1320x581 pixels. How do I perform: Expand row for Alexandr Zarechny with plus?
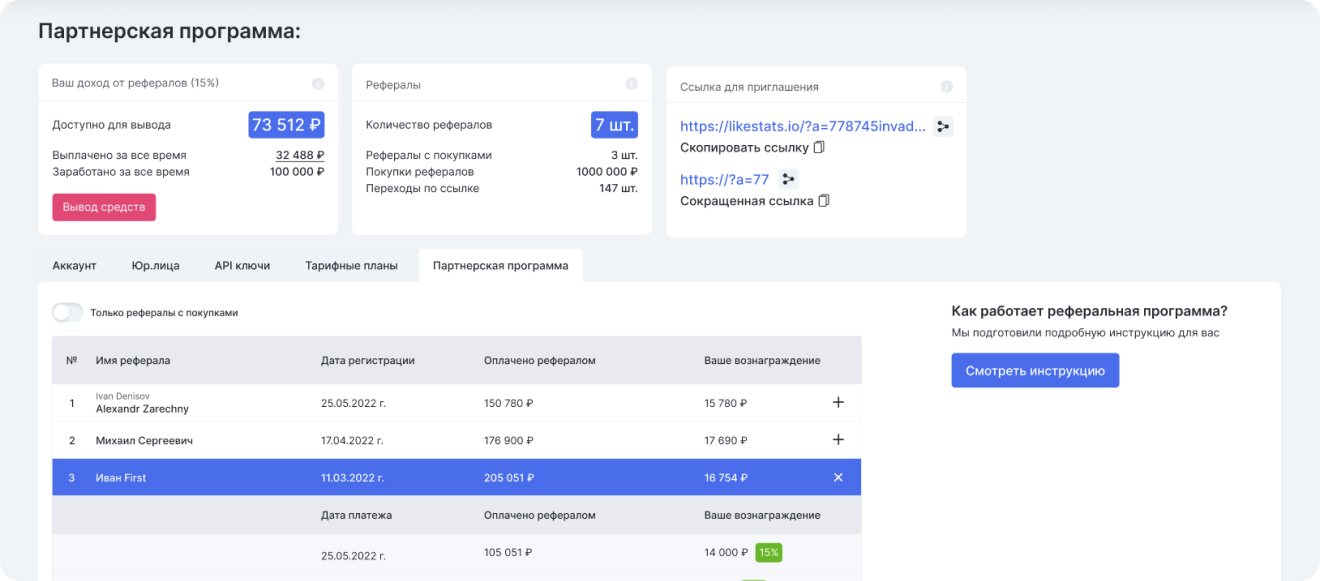[x=838, y=403]
